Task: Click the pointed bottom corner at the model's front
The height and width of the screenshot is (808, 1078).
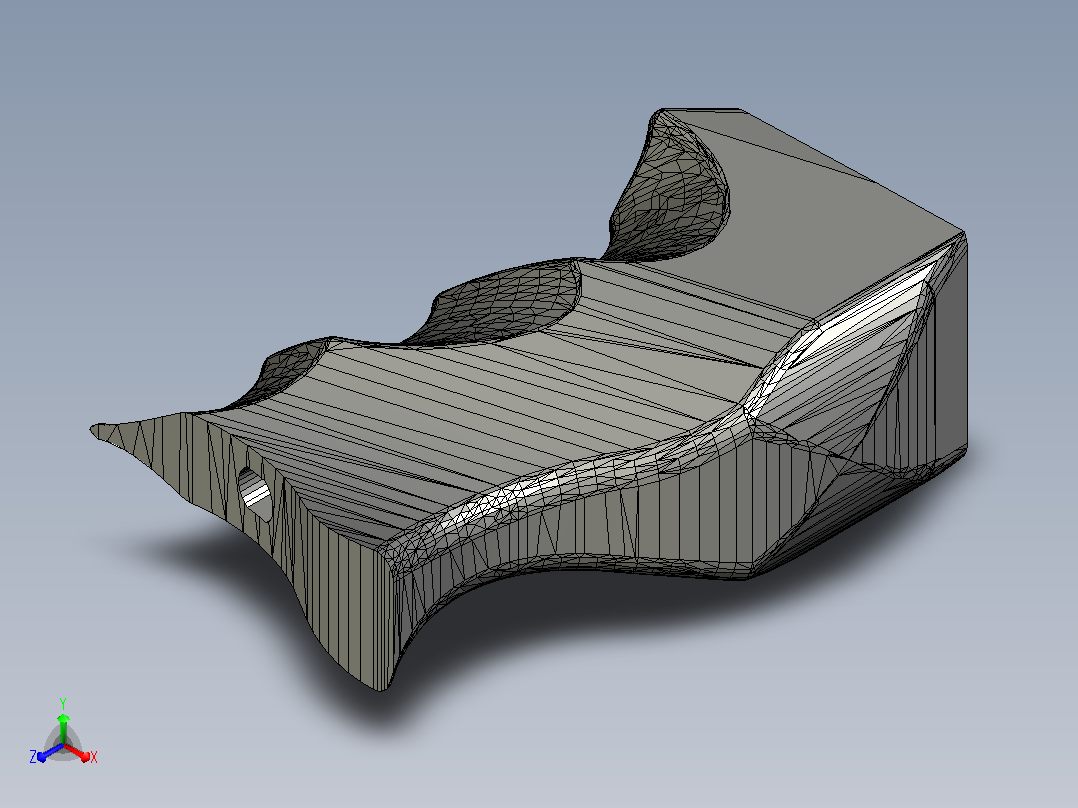Action: [x=380, y=686]
